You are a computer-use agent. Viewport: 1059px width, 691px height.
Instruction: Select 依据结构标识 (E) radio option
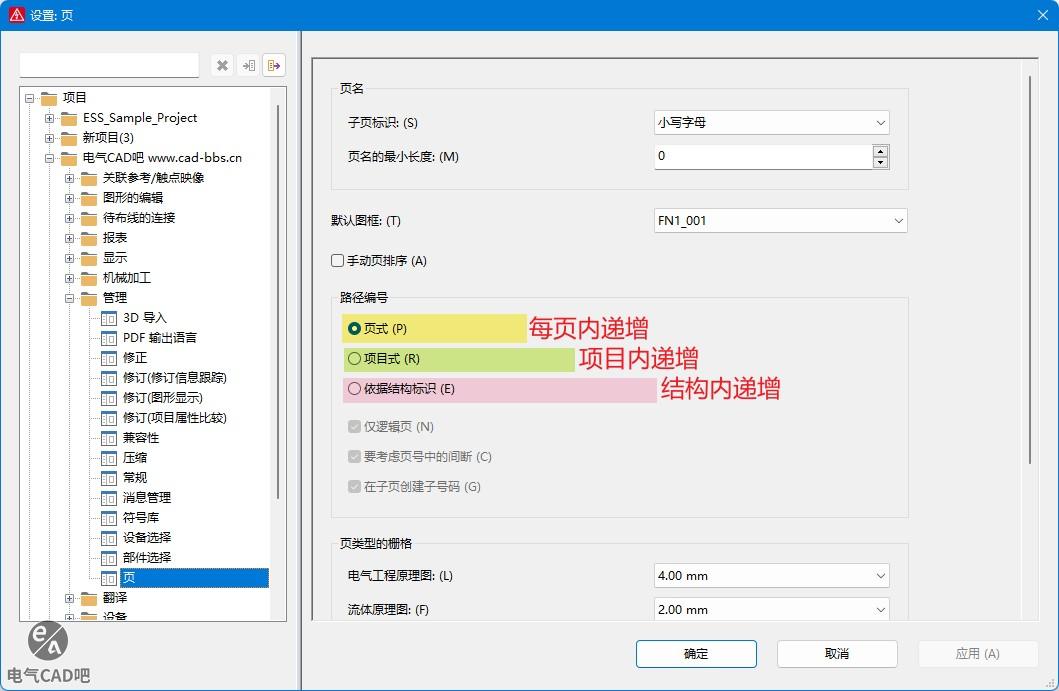[354, 389]
